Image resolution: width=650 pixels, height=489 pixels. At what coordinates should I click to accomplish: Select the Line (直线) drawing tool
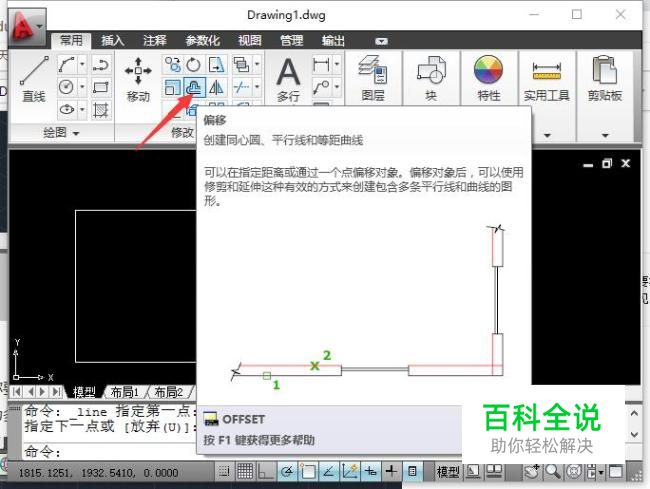coord(34,80)
